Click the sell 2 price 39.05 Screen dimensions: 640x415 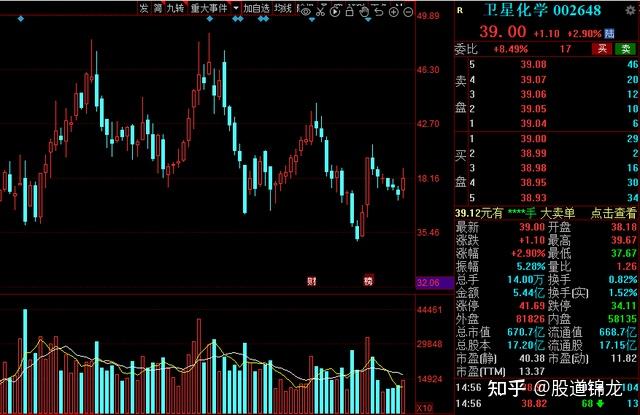click(x=533, y=109)
